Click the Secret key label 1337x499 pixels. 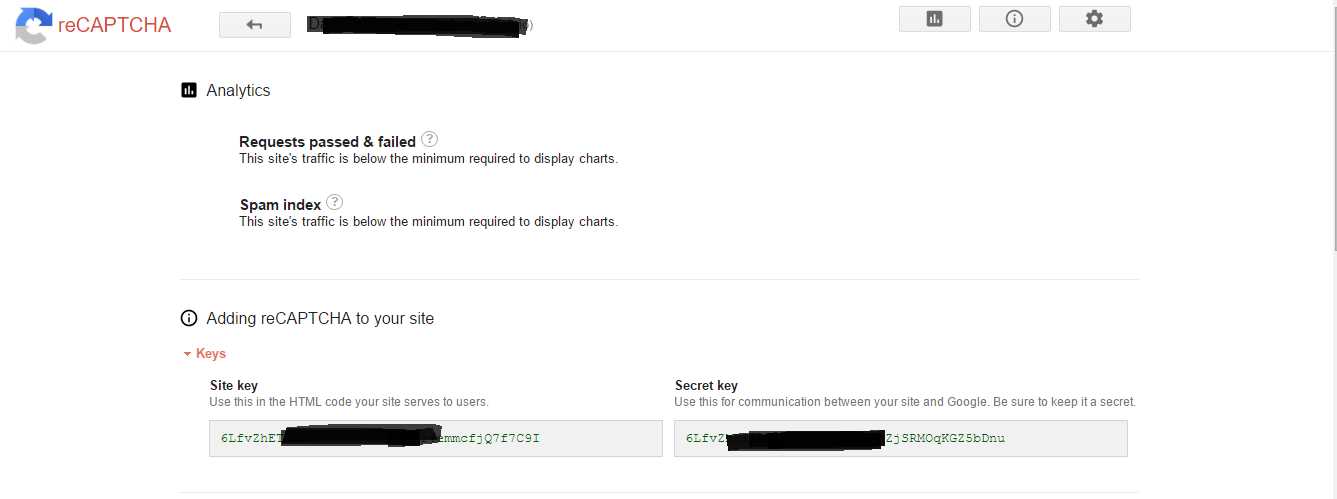tap(706, 385)
